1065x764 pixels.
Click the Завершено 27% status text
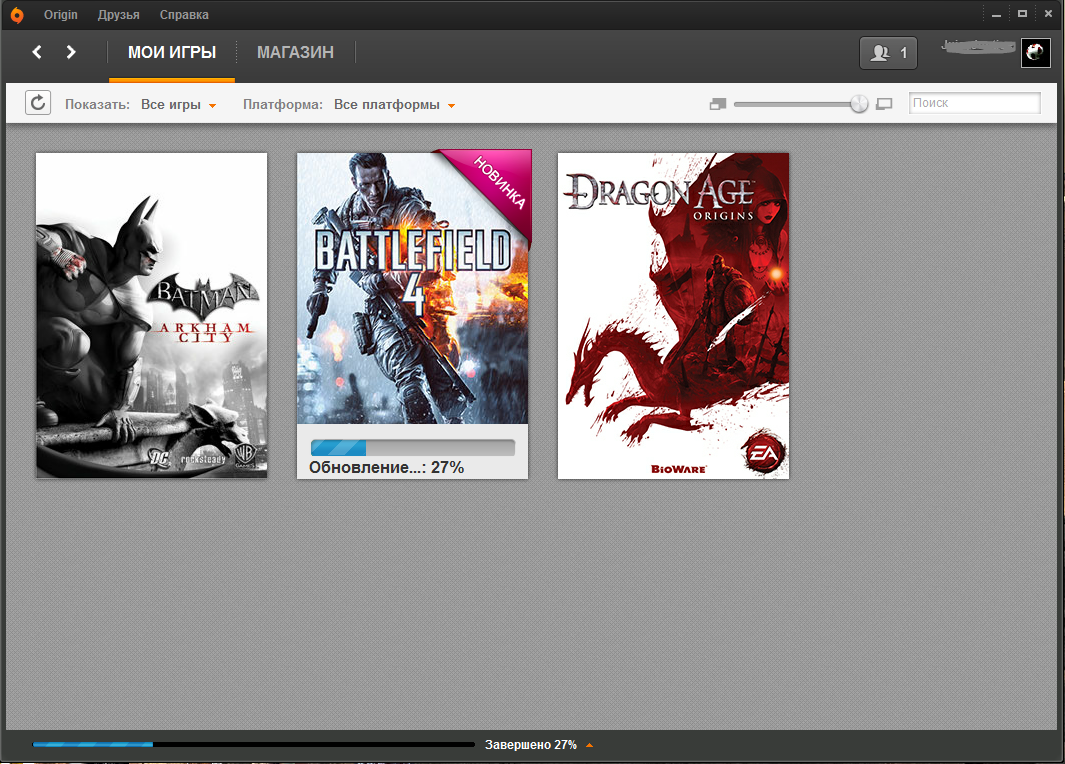coord(530,745)
